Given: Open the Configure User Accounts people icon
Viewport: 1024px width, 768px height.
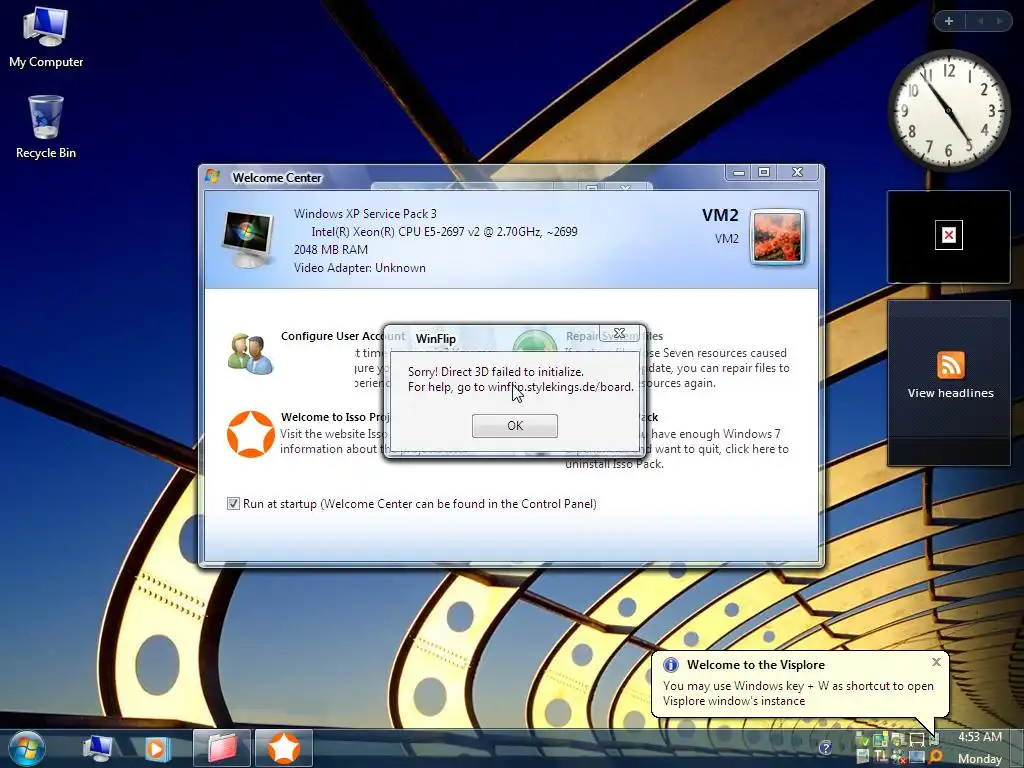Looking at the screenshot, I should 250,354.
